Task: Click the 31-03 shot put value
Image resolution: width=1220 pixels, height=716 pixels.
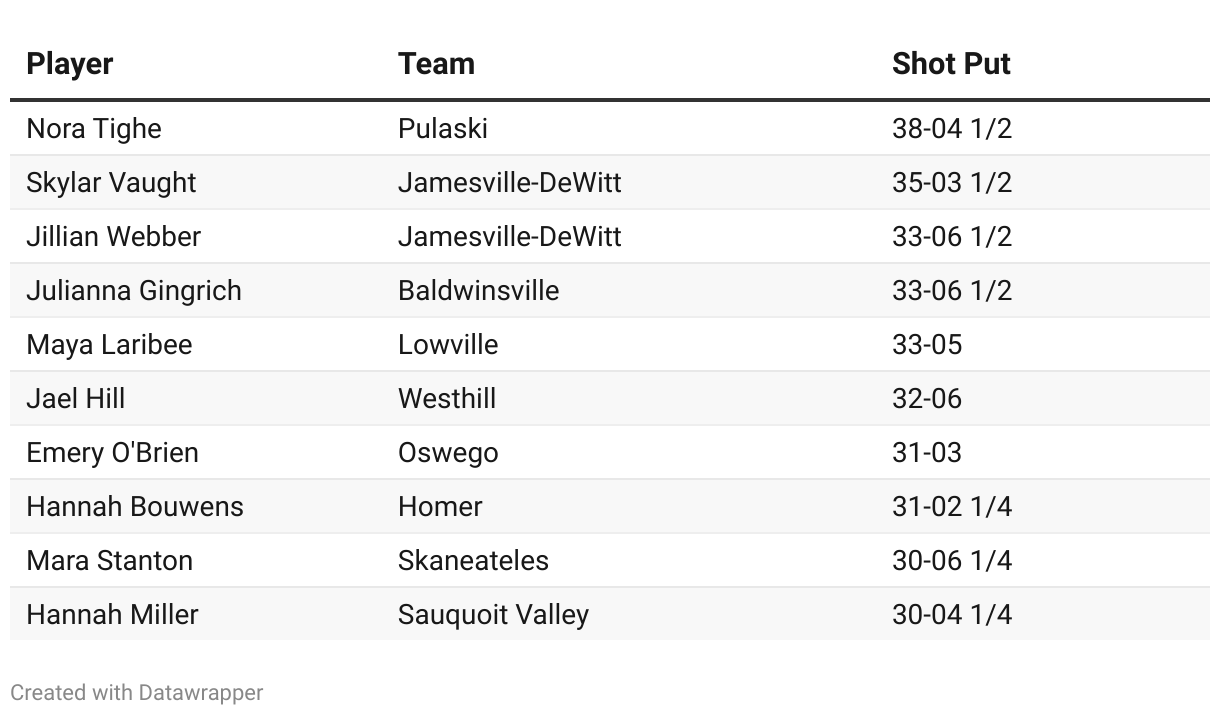Action: pos(927,453)
